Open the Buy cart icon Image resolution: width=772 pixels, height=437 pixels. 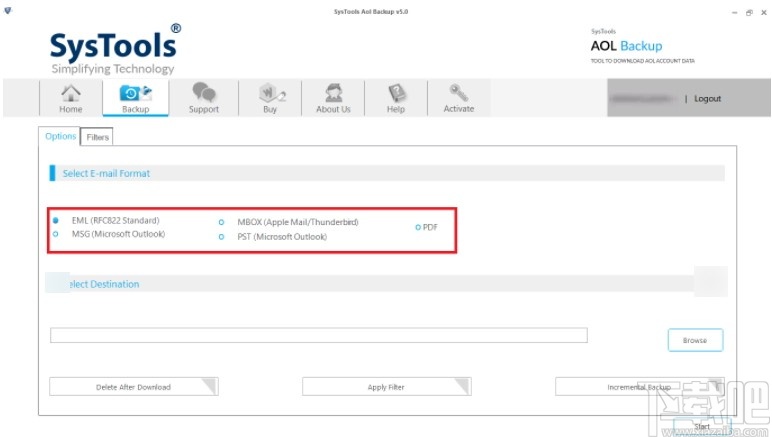270,98
